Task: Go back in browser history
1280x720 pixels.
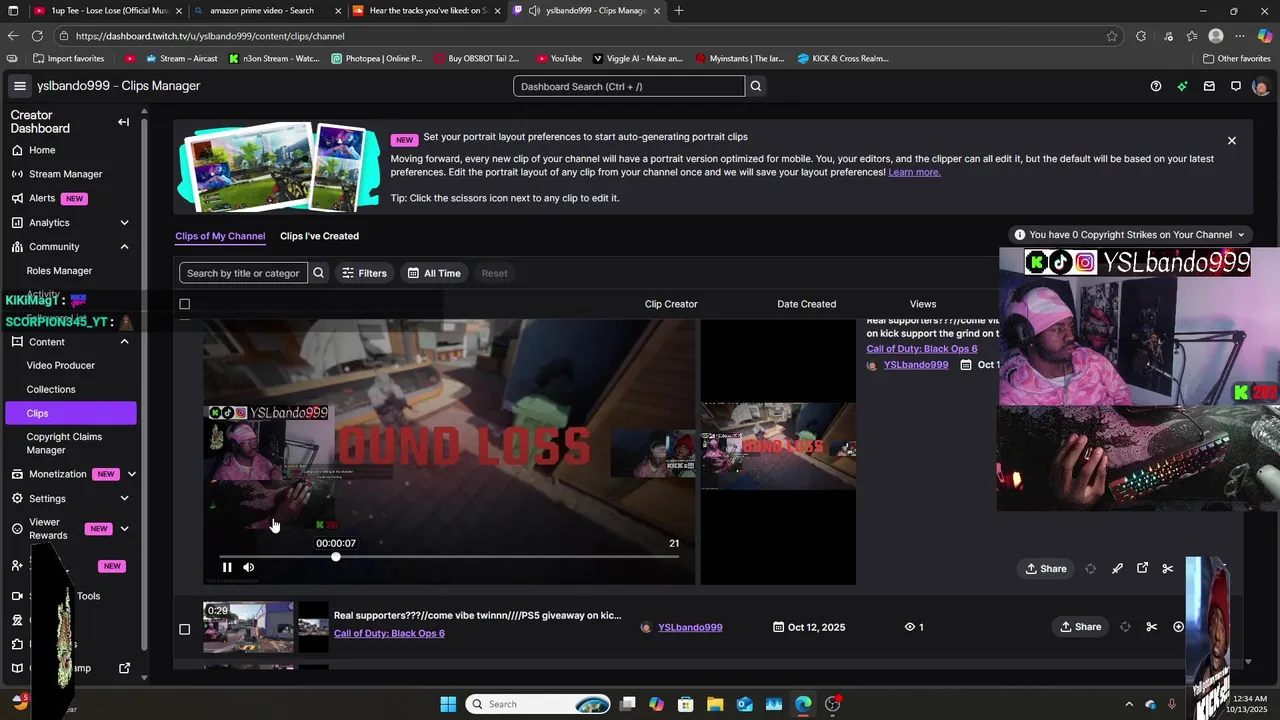Action: tap(12, 36)
